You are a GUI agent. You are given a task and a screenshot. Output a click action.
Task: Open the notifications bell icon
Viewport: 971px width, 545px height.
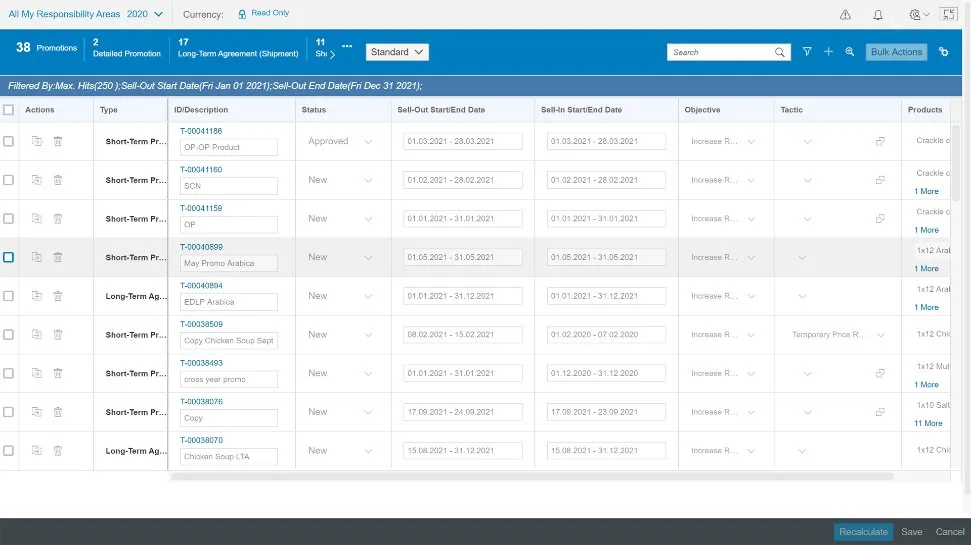tap(878, 15)
